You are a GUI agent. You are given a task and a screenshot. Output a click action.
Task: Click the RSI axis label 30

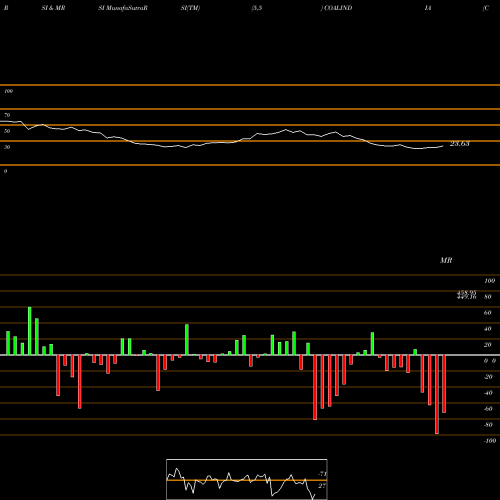point(7,147)
